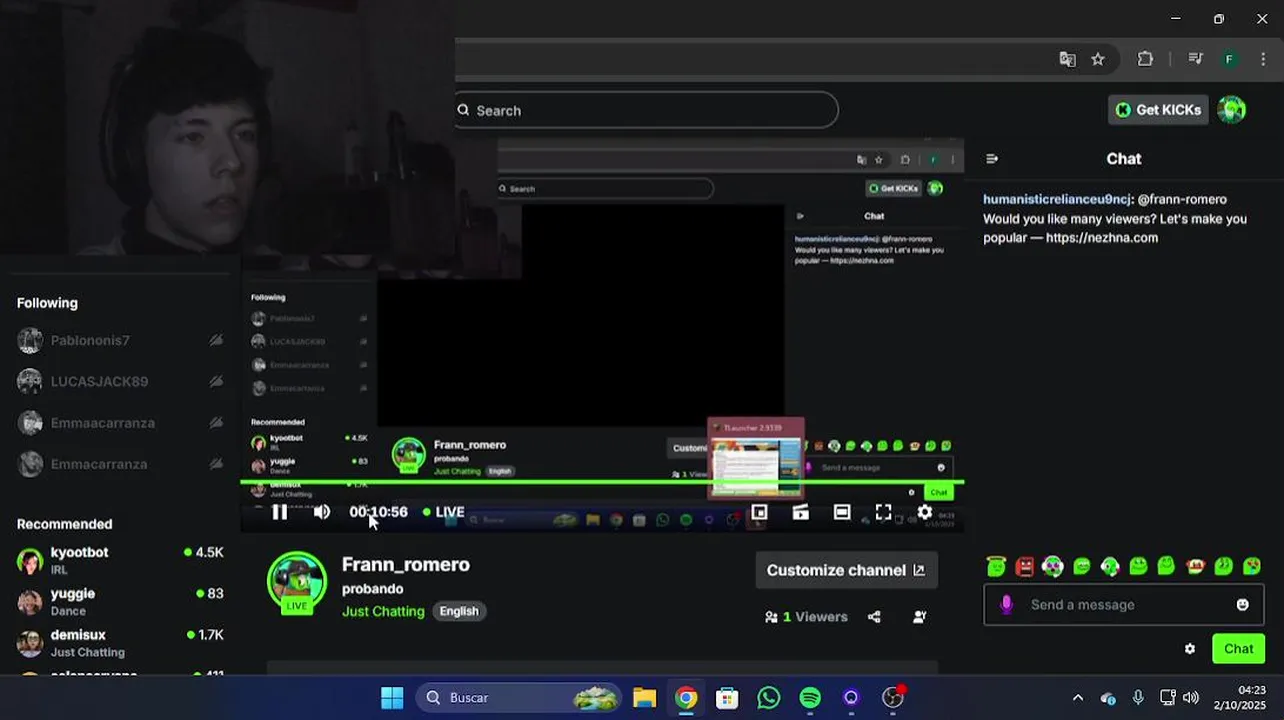Viewport: 1284px width, 720px height.
Task: Insert halo angel green emote
Action: [996, 566]
